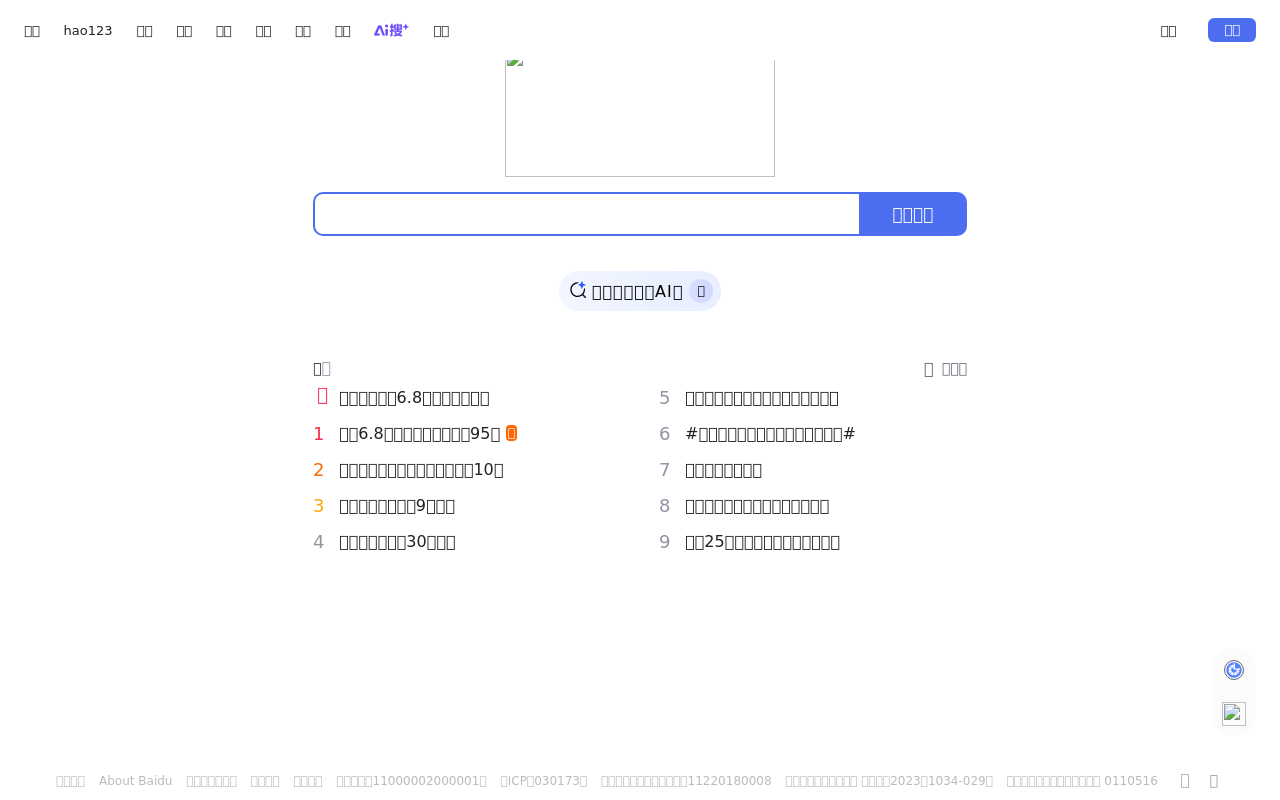Open footer link ending 0110516

(x=1082, y=781)
